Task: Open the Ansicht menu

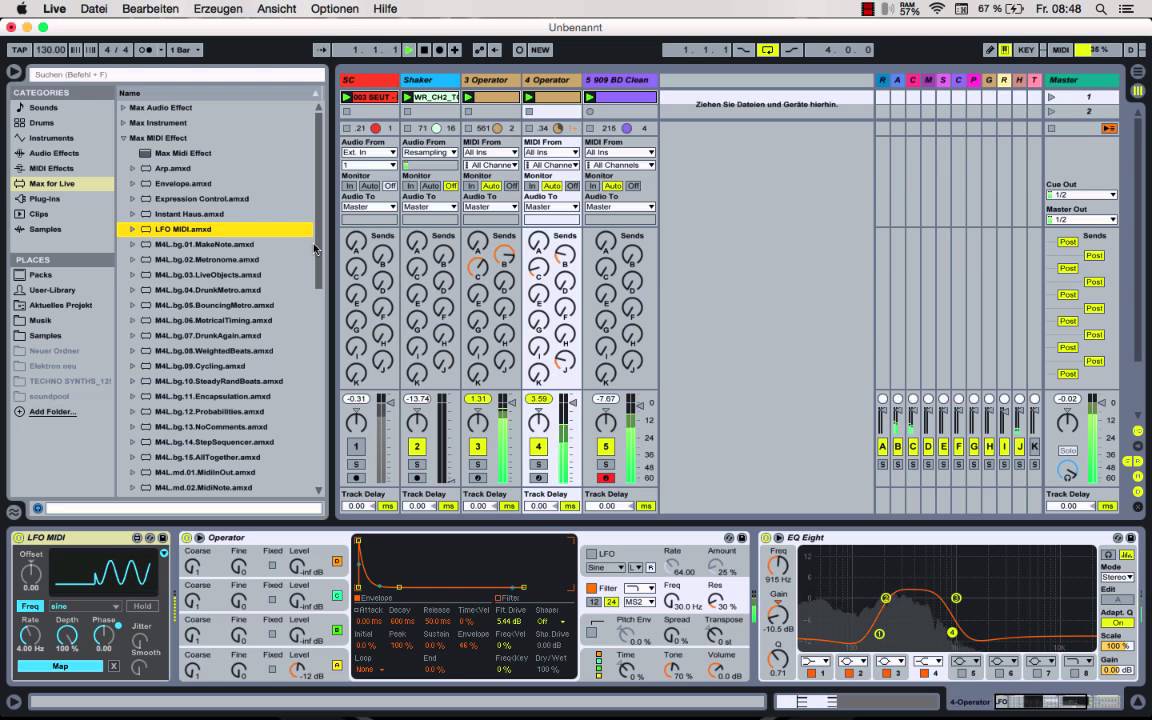Action: pyautogui.click(x=276, y=9)
